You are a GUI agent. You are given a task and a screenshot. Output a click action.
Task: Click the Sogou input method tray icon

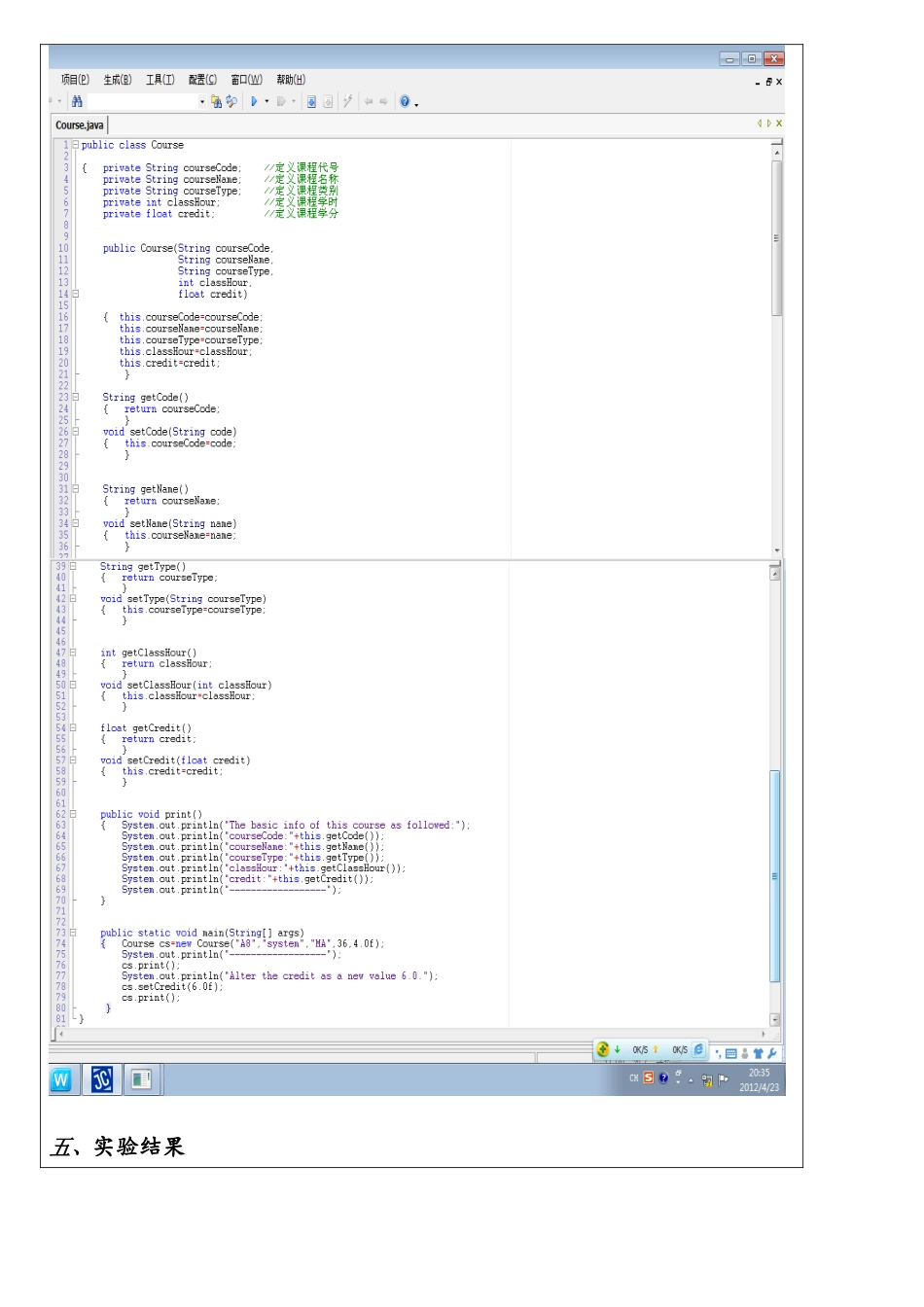point(648,1077)
